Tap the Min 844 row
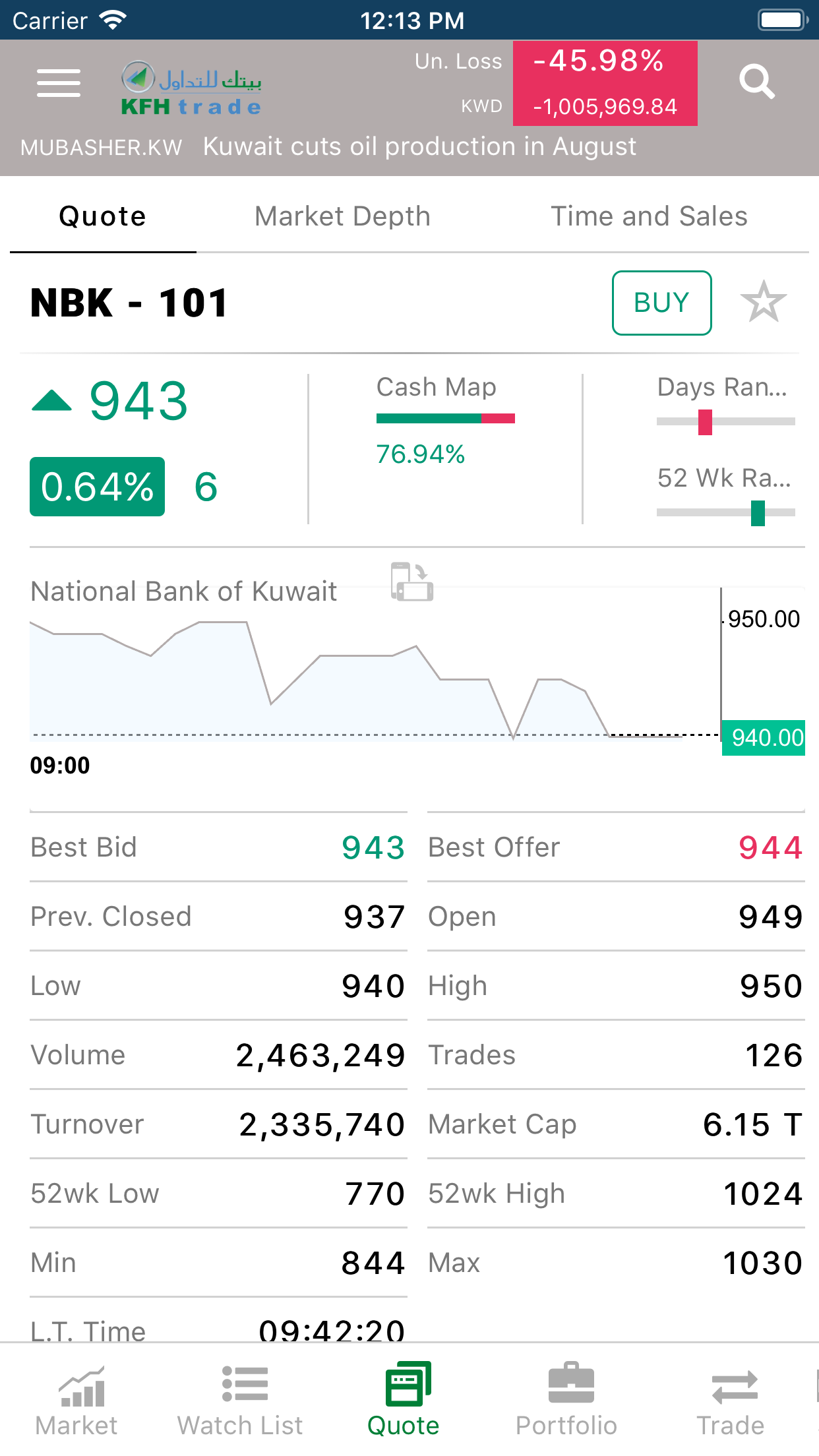The height and width of the screenshot is (1456, 819). pyautogui.click(x=218, y=1263)
